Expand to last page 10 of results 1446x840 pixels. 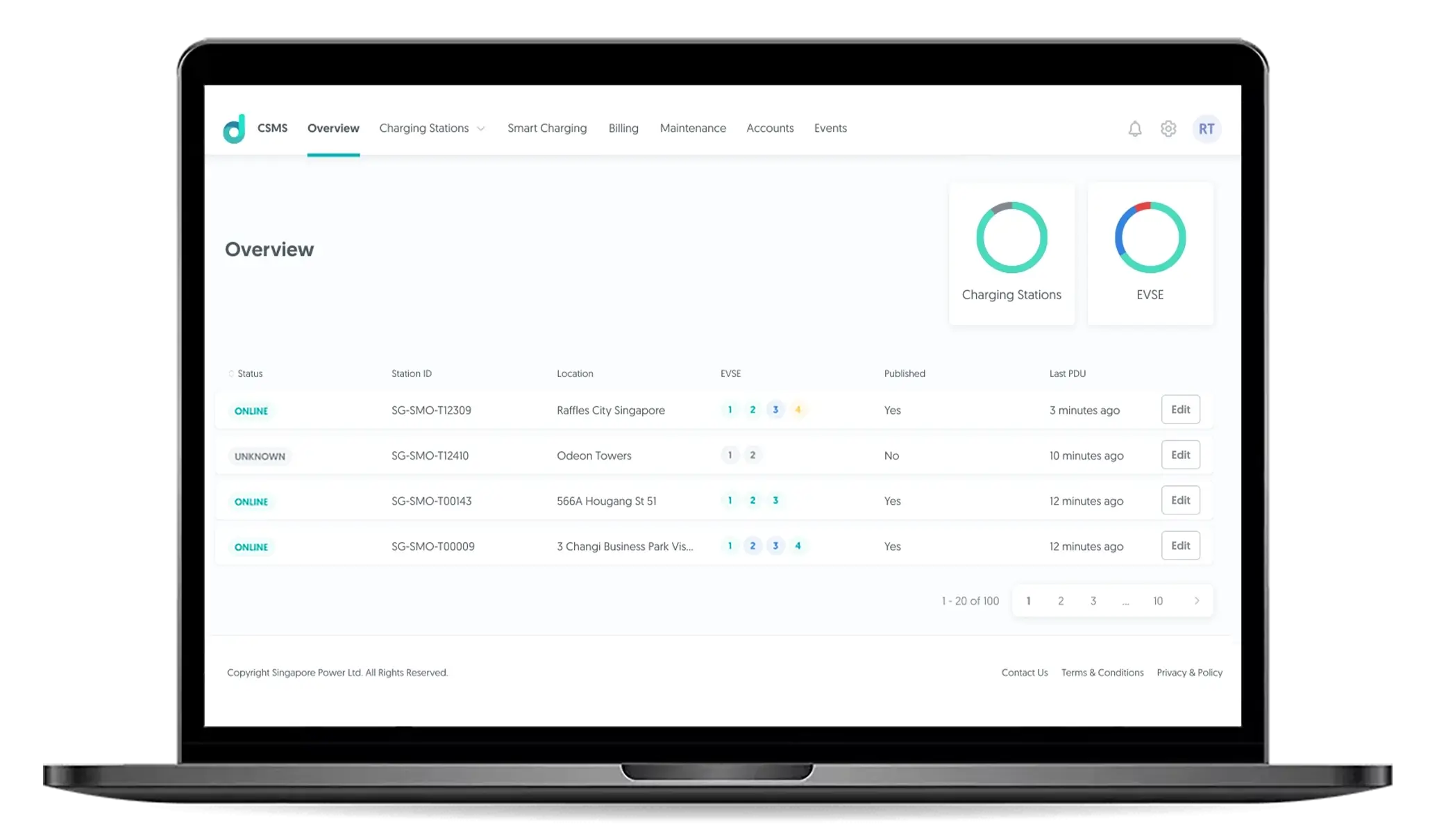1158,601
